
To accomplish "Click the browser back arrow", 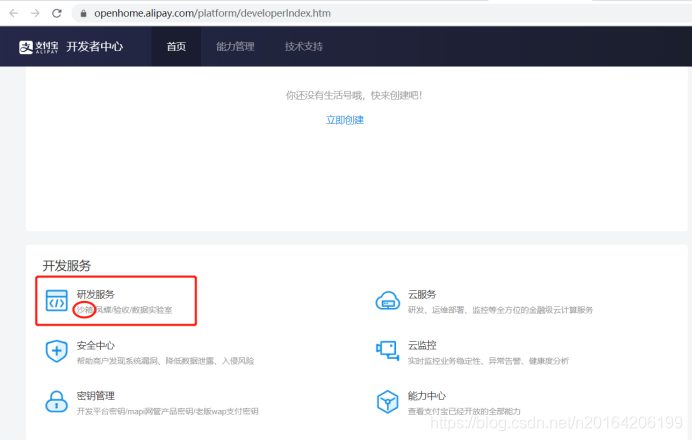I will click(14, 13).
